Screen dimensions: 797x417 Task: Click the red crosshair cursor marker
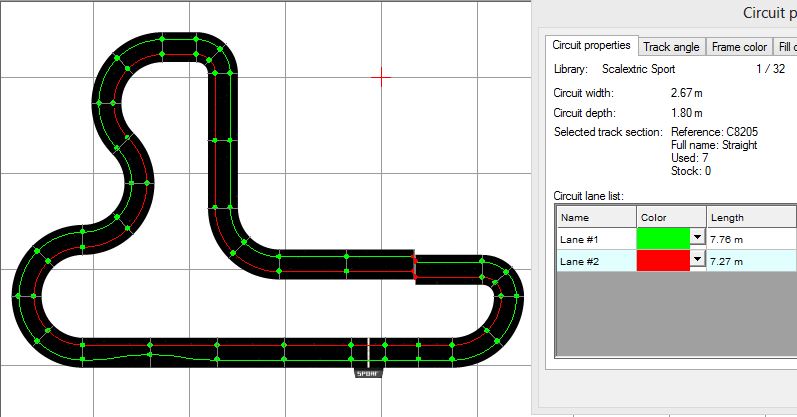381,75
